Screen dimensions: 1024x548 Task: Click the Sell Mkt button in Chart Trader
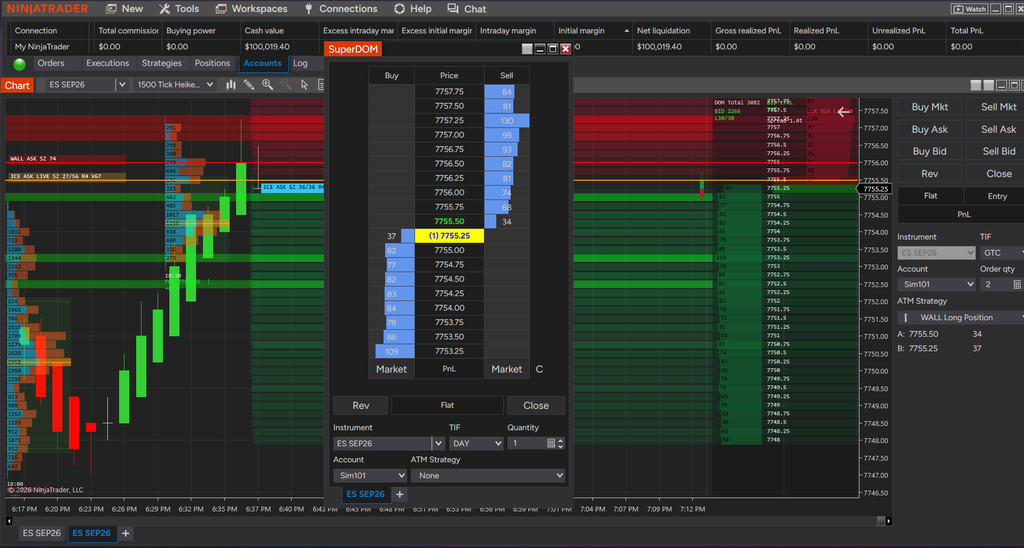coord(998,107)
